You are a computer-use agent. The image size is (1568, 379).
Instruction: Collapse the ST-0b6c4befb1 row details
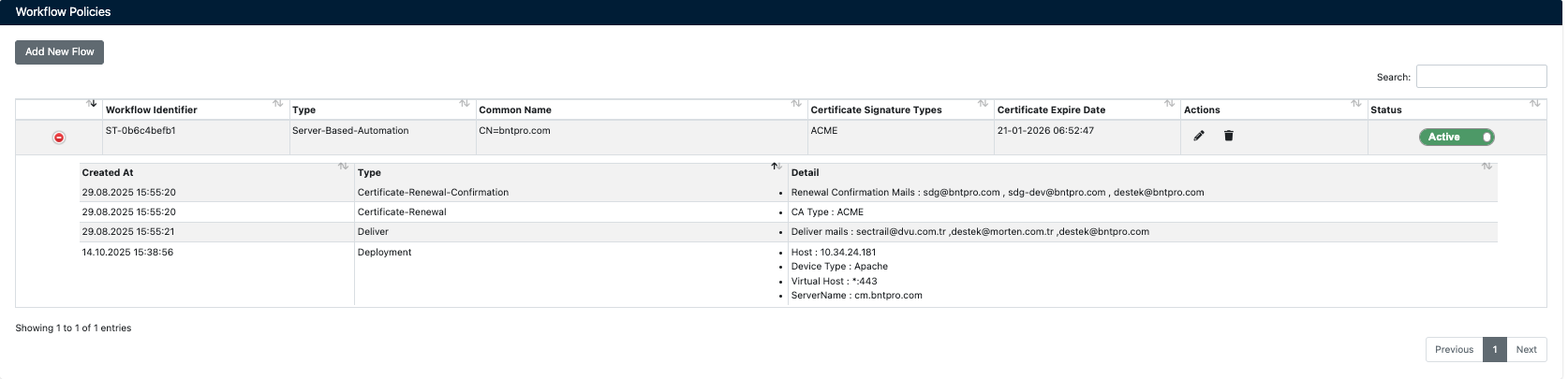coord(59,138)
